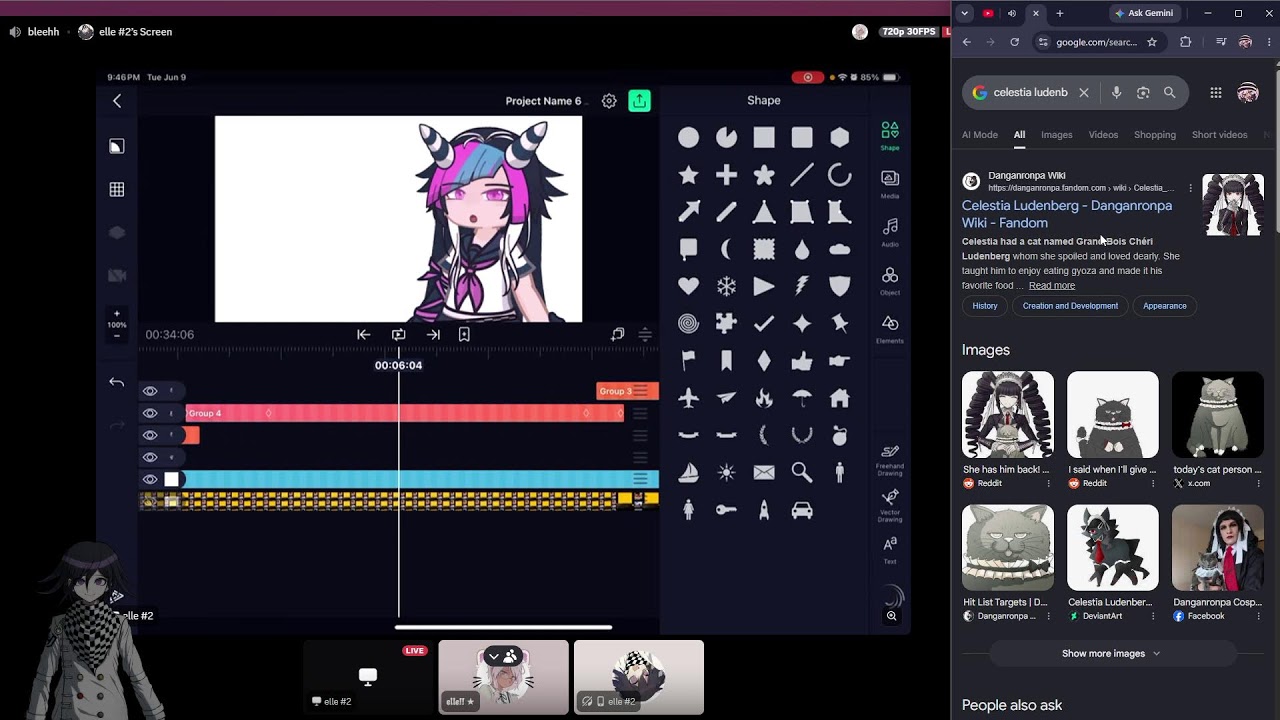Open project settings gear
1280x720 pixels.
click(609, 101)
